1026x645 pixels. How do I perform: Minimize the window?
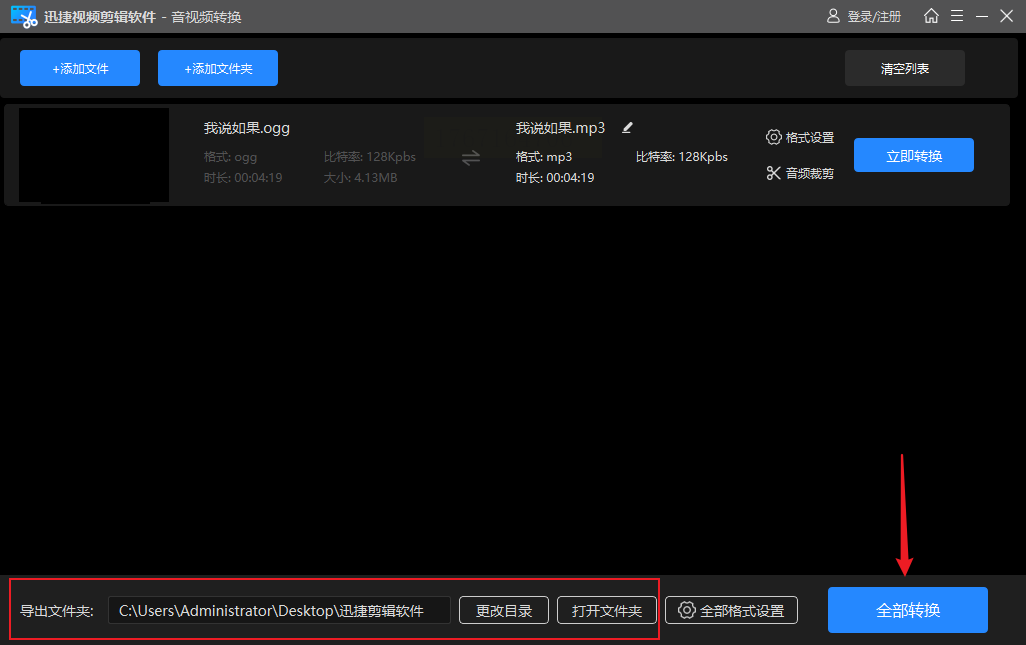coord(982,16)
